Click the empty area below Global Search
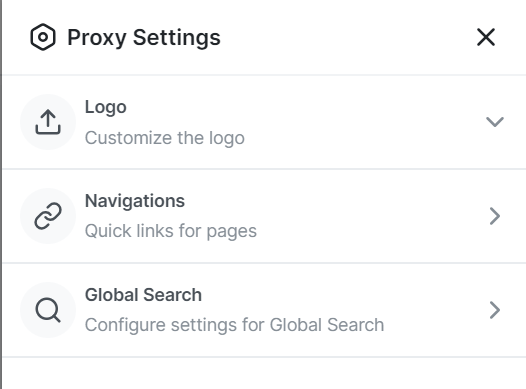526x389 pixels. coord(264,373)
